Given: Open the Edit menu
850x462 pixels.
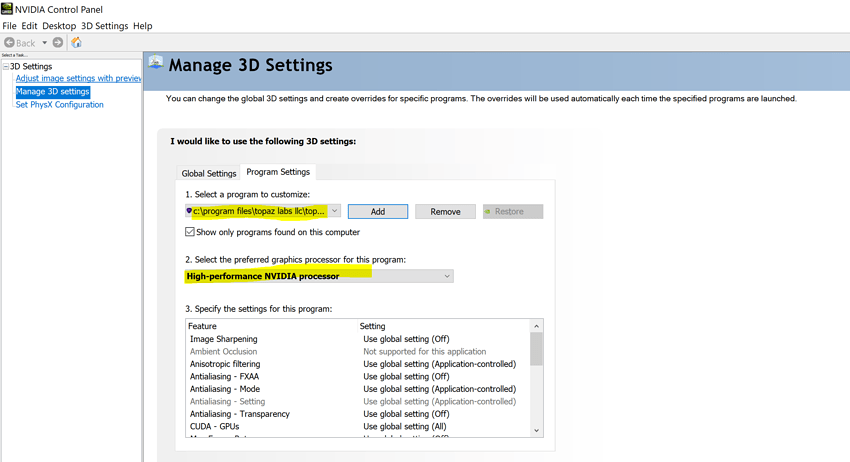Looking at the screenshot, I should (x=29, y=25).
